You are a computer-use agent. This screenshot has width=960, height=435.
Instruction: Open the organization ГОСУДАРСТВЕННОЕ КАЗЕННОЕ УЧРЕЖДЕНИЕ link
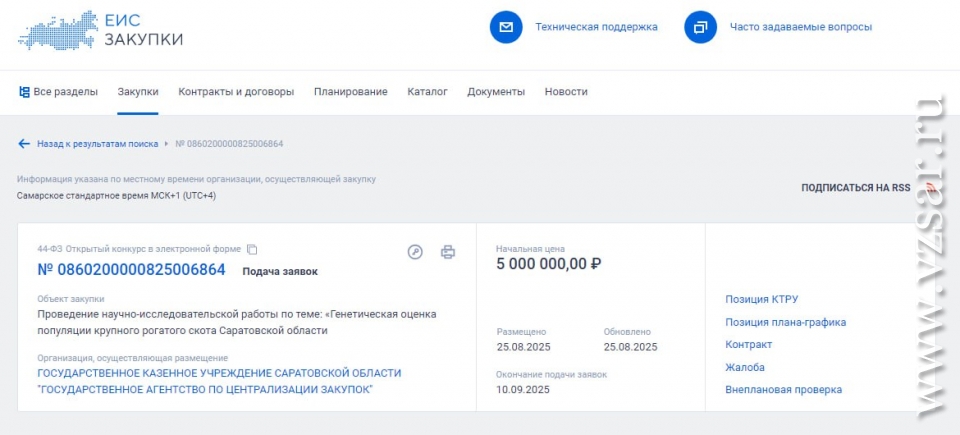(219, 381)
